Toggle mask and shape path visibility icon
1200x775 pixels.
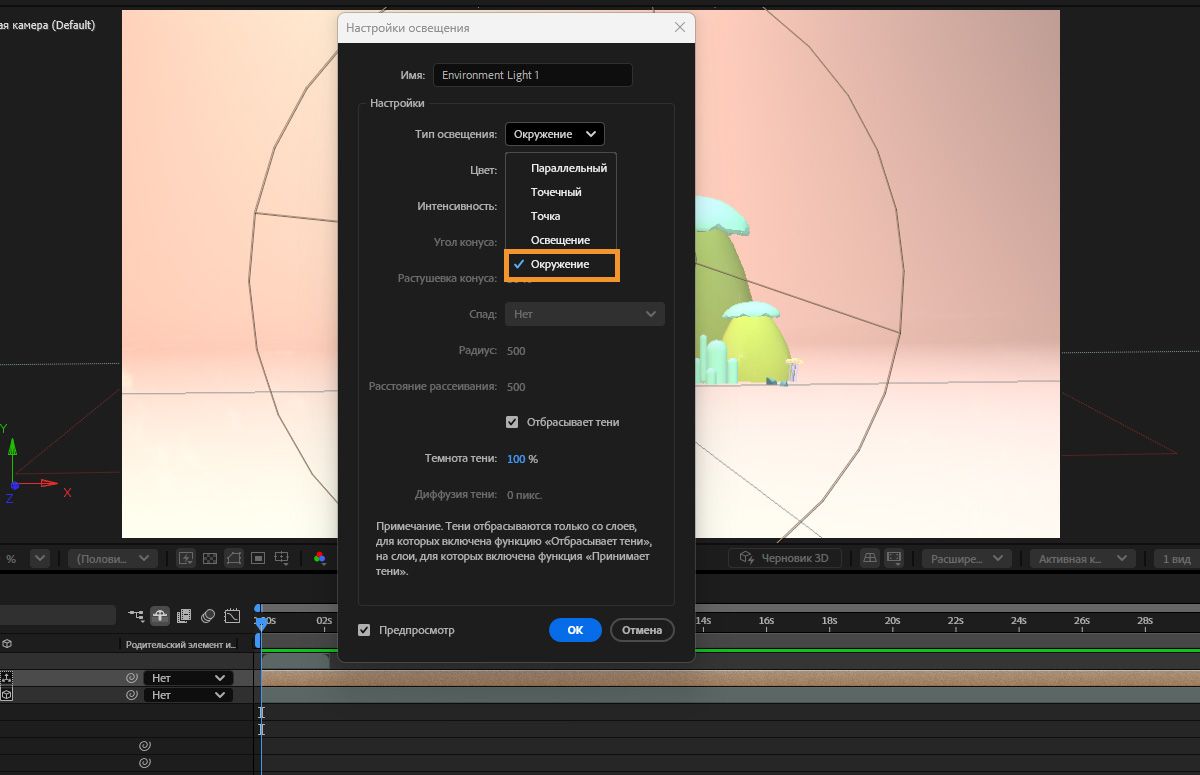pyautogui.click(x=234, y=558)
